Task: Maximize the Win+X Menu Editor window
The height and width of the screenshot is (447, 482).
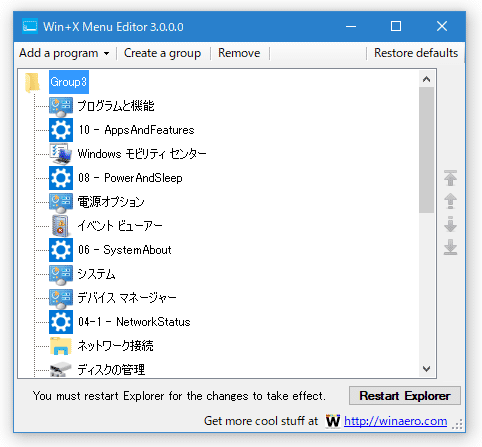Action: tap(396, 26)
